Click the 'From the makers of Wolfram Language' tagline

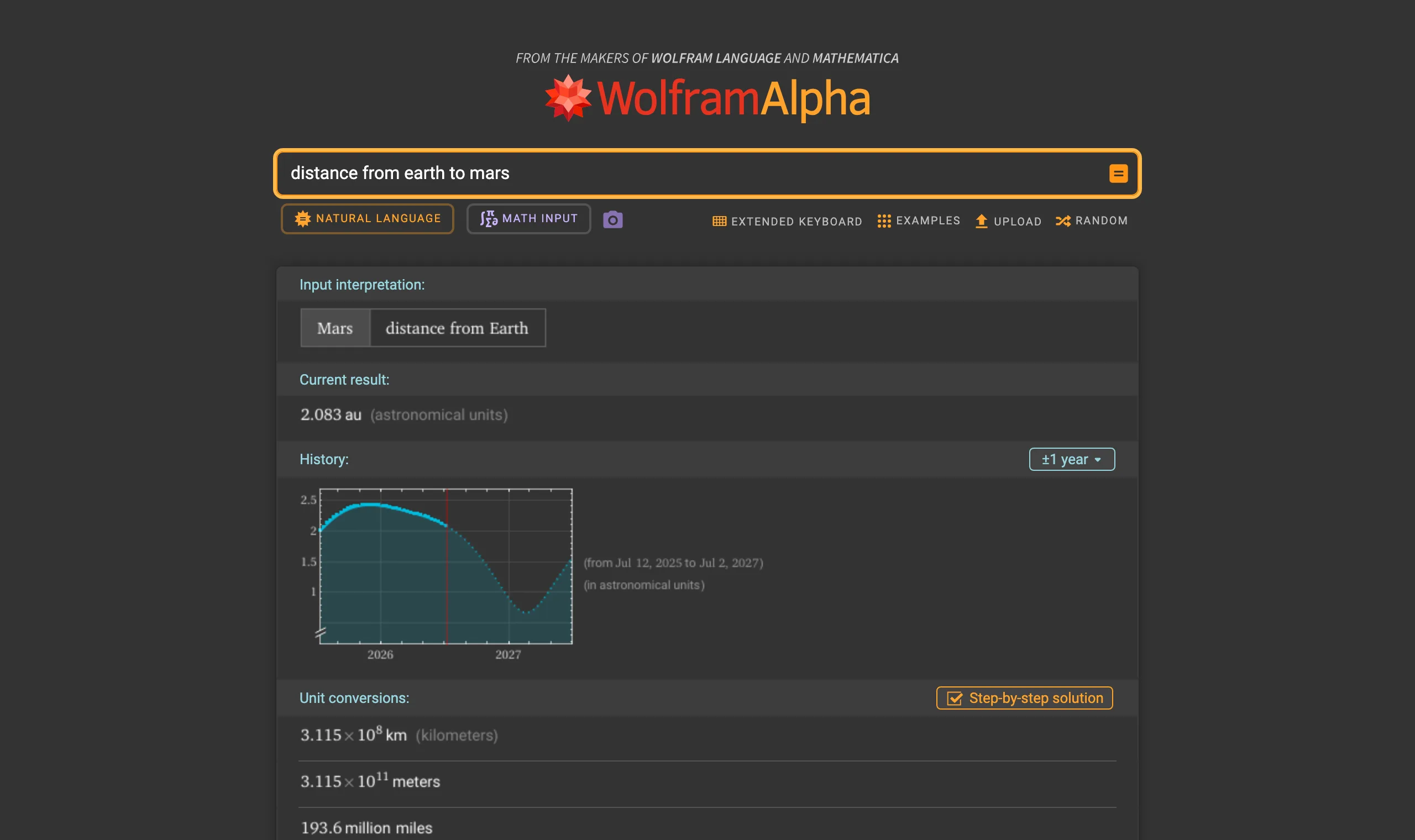click(x=707, y=58)
